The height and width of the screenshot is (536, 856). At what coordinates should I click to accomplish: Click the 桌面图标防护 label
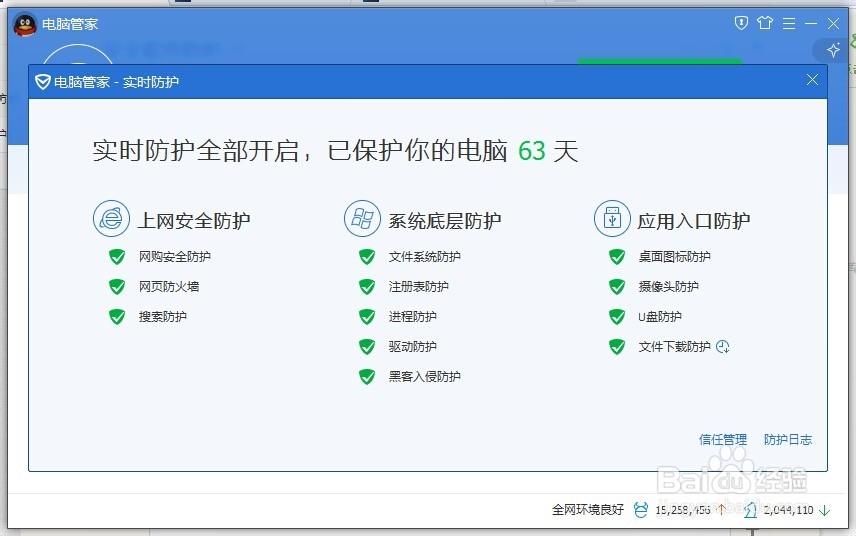point(675,257)
